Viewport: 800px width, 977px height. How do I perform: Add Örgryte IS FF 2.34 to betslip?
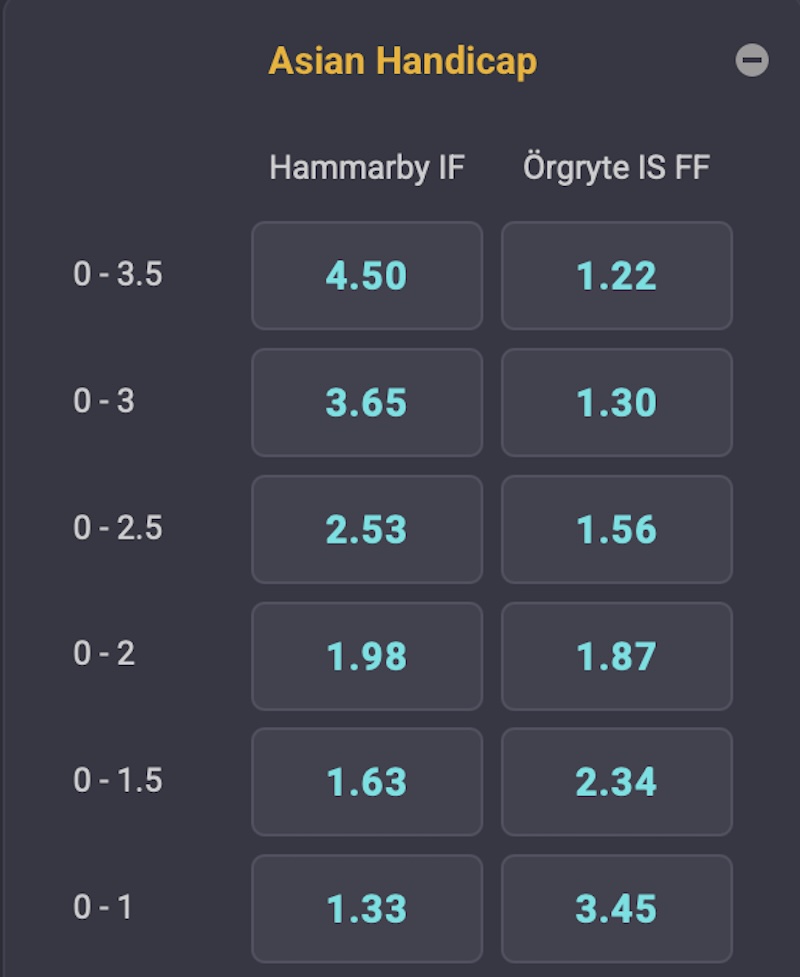[x=616, y=782]
